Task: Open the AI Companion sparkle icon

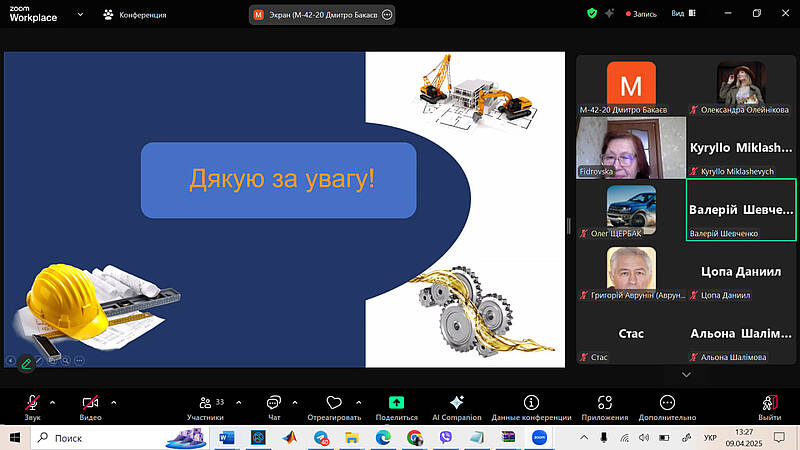Action: tap(457, 402)
